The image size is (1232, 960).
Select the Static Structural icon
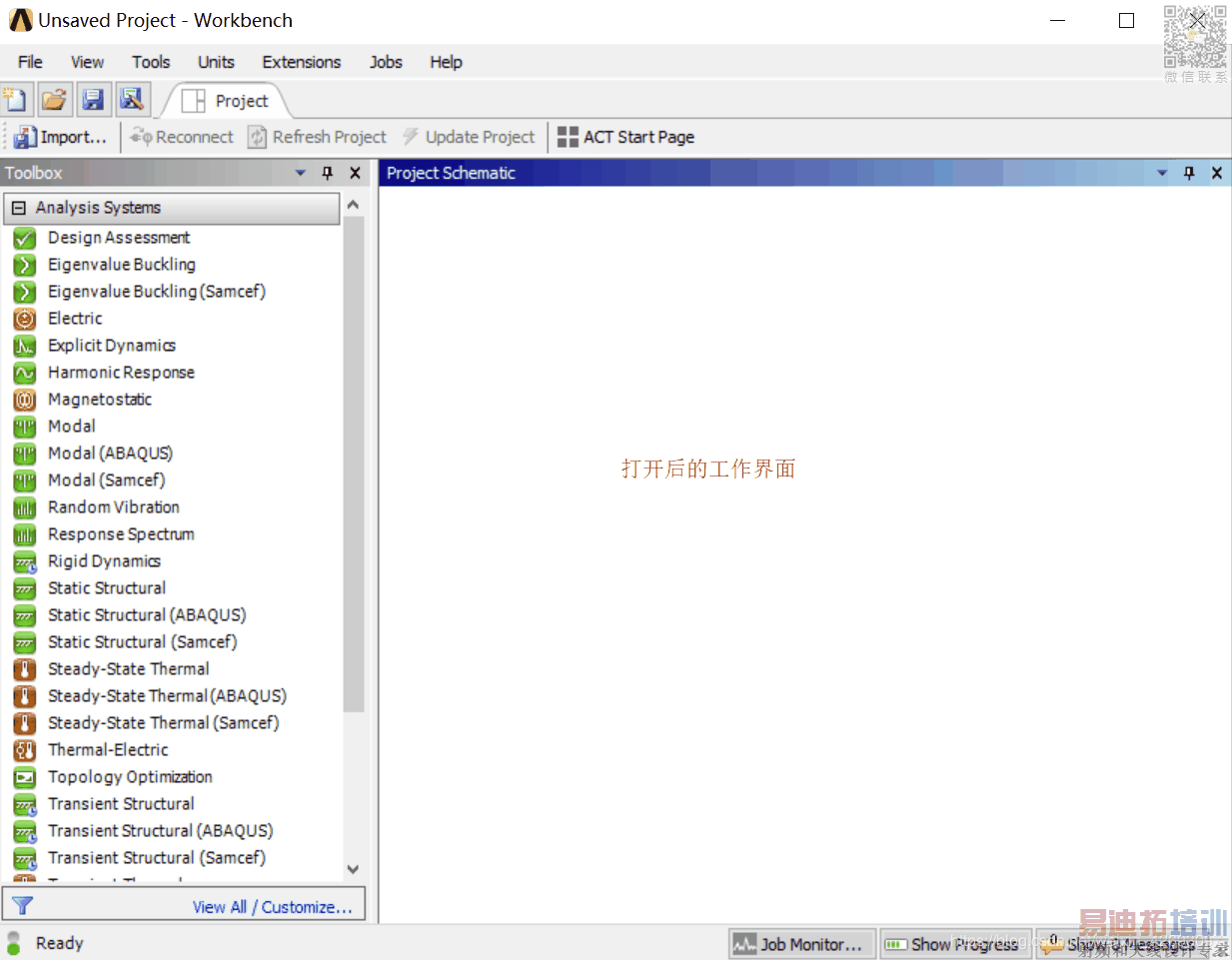pyautogui.click(x=25, y=588)
